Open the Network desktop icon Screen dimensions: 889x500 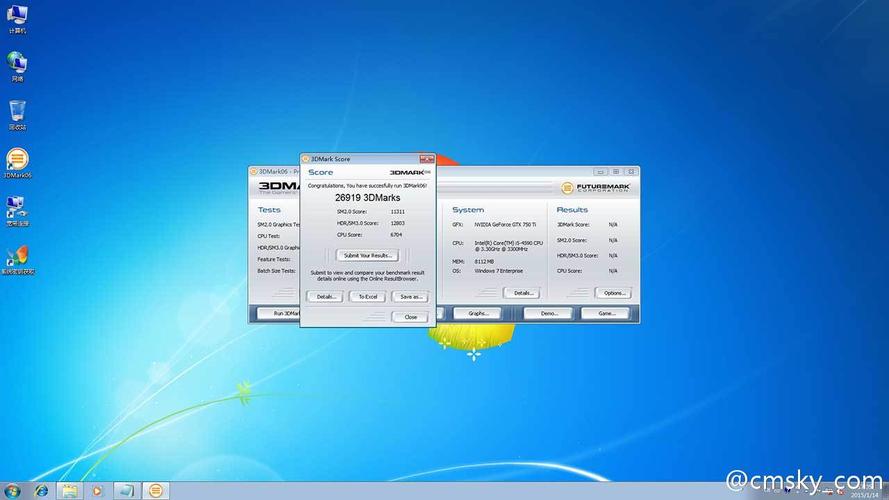[17, 66]
